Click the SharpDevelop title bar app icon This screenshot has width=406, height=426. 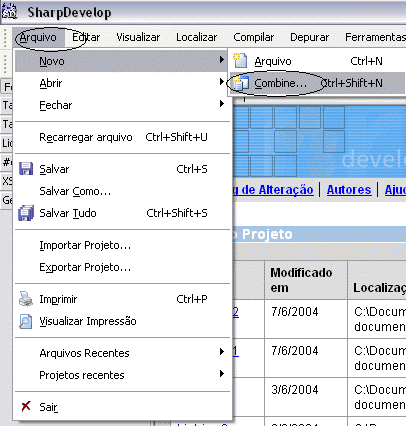coord(9,11)
